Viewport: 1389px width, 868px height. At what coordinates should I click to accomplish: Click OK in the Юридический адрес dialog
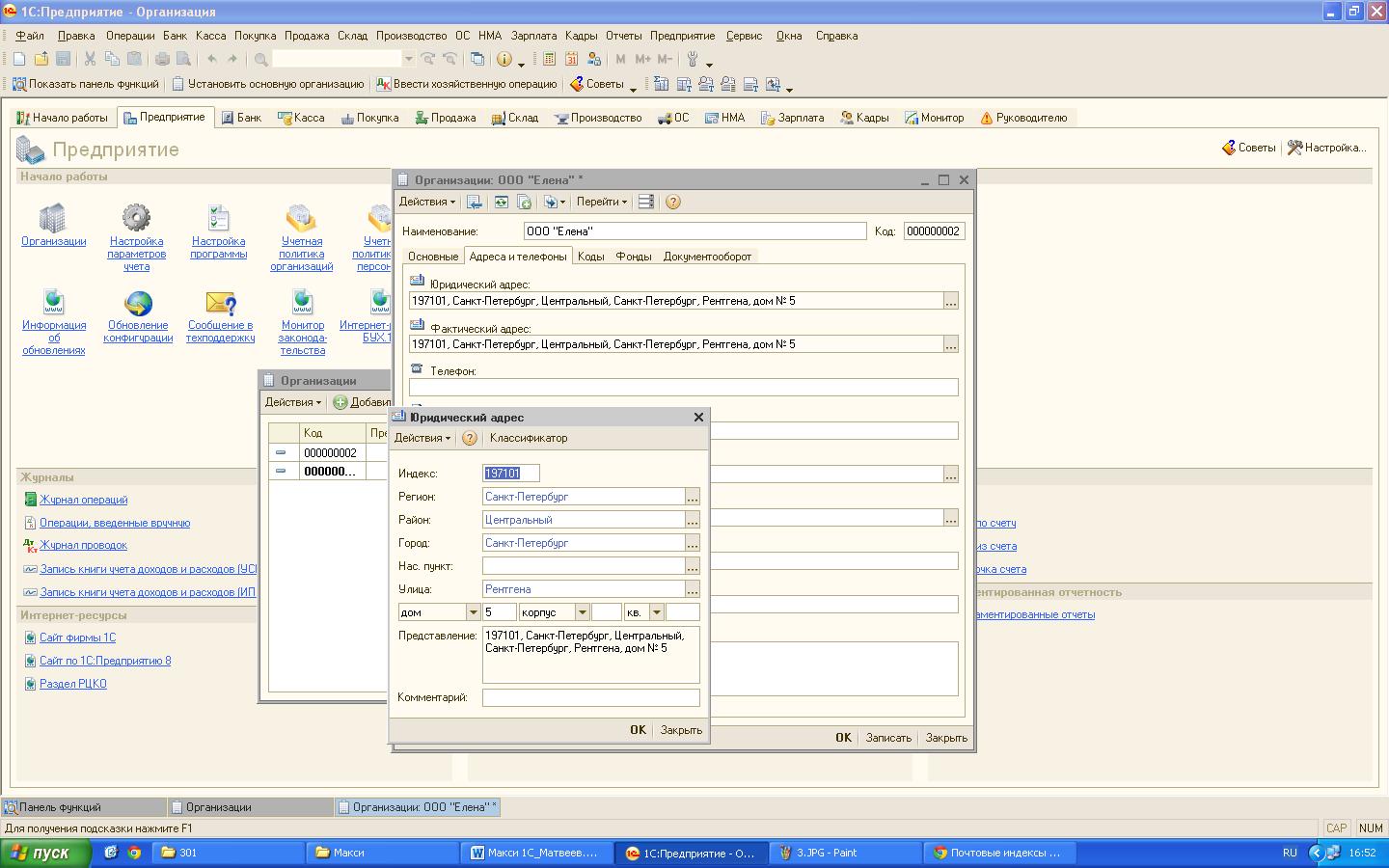coord(638,730)
